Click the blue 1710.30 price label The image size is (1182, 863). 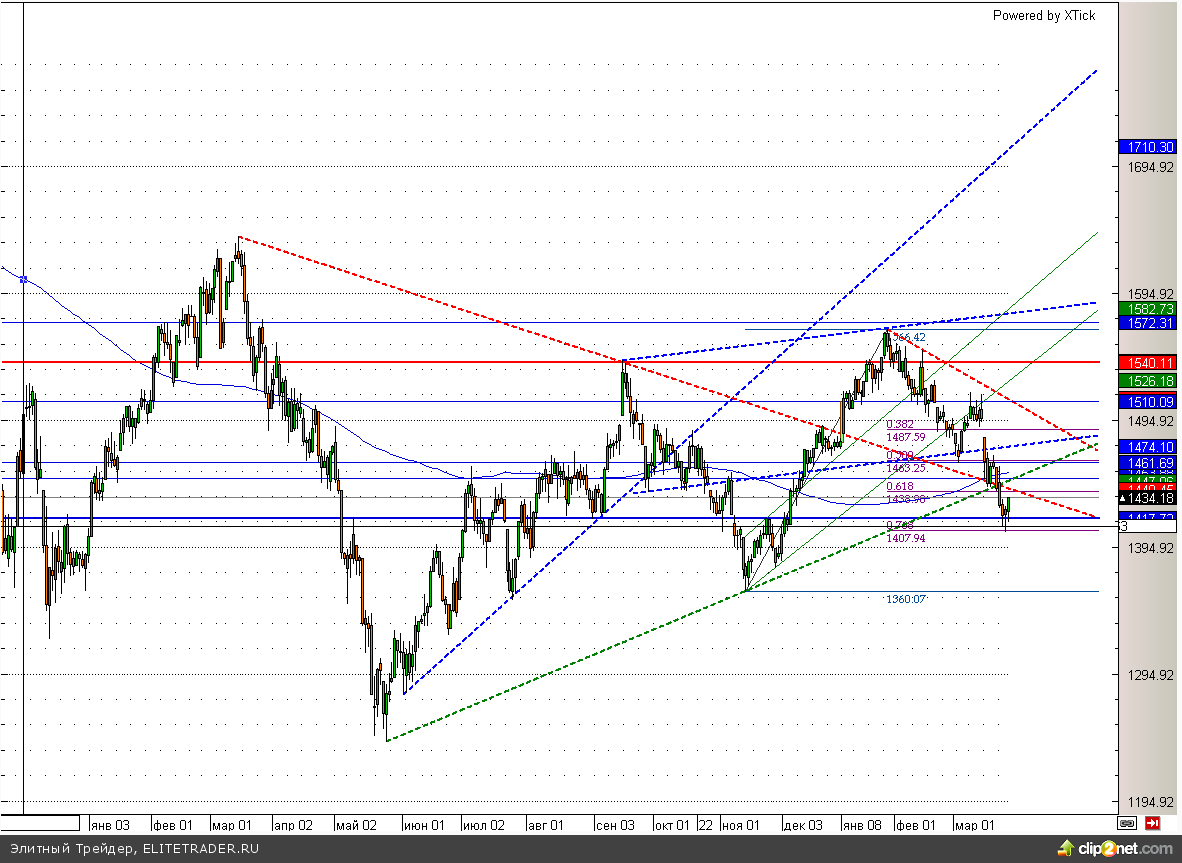coord(1147,146)
